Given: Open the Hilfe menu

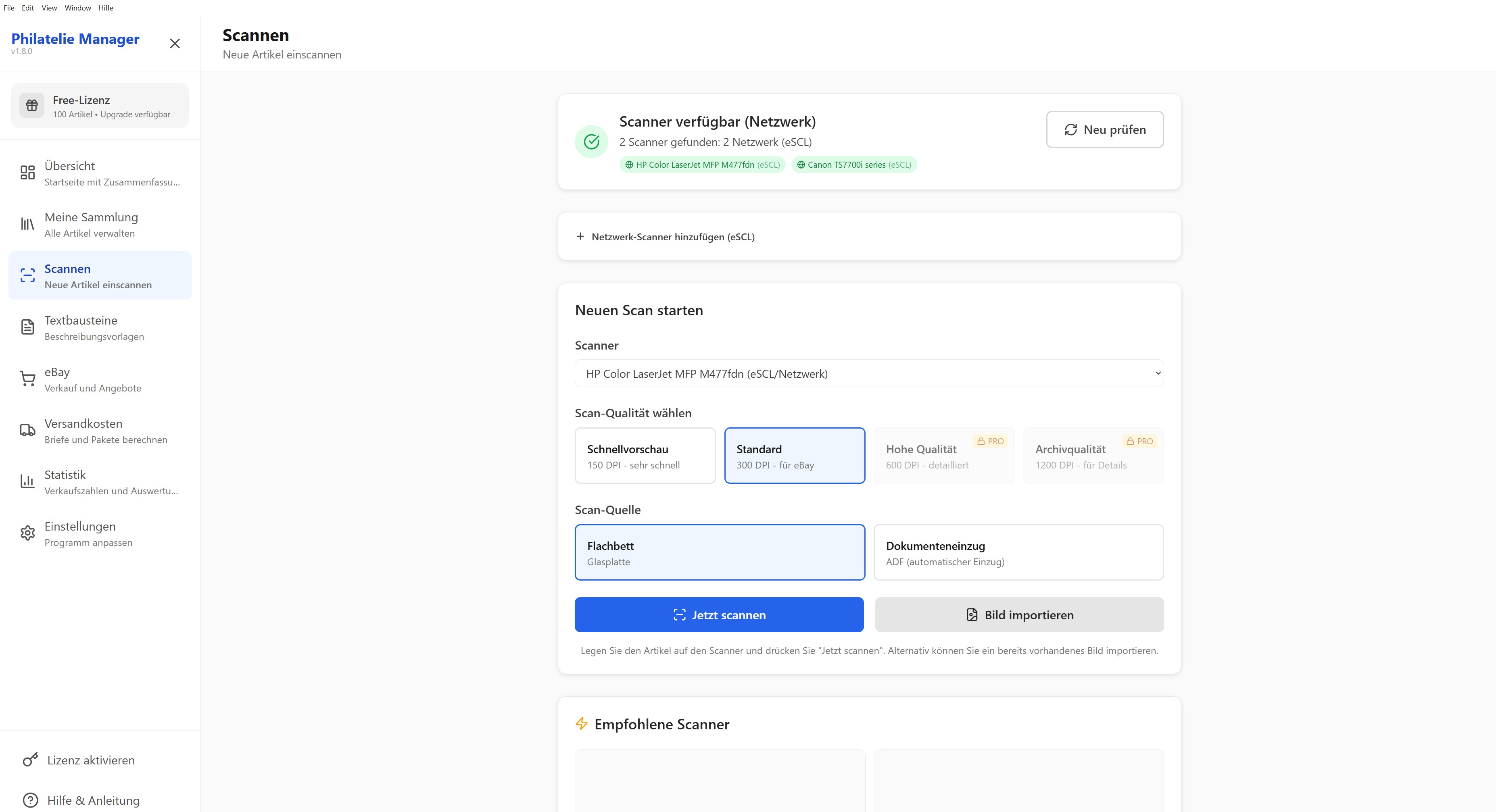Looking at the screenshot, I should point(106,8).
